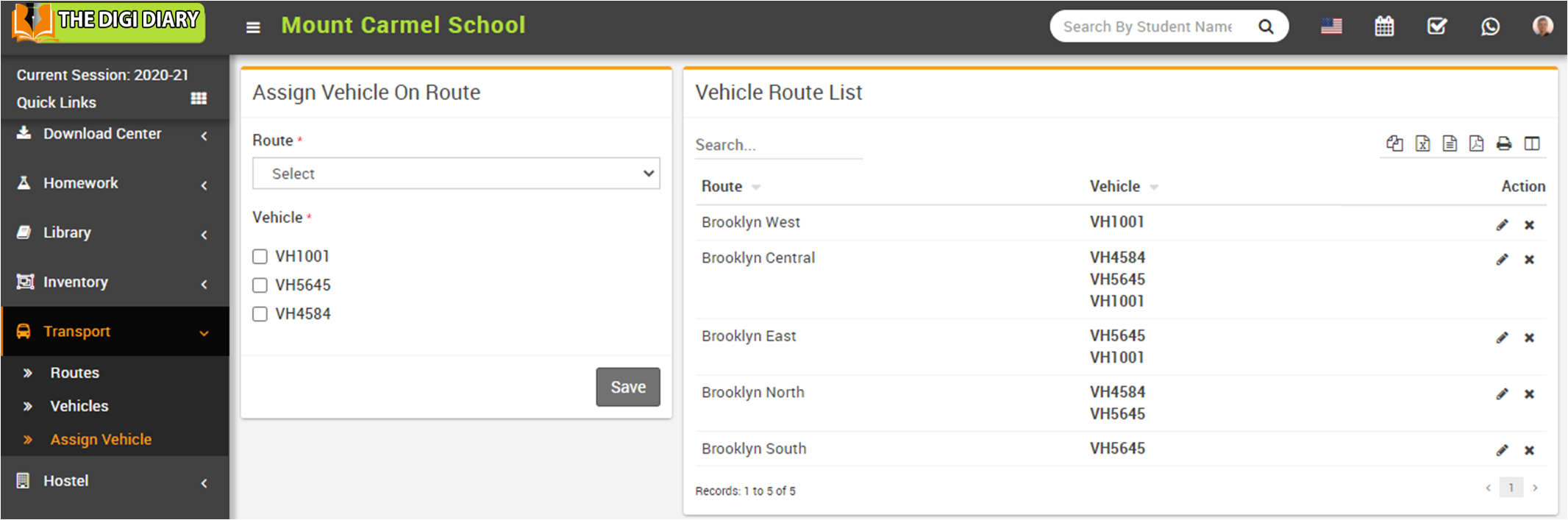This screenshot has height=520, width=1568.
Task: Click the Save button
Action: point(627,387)
